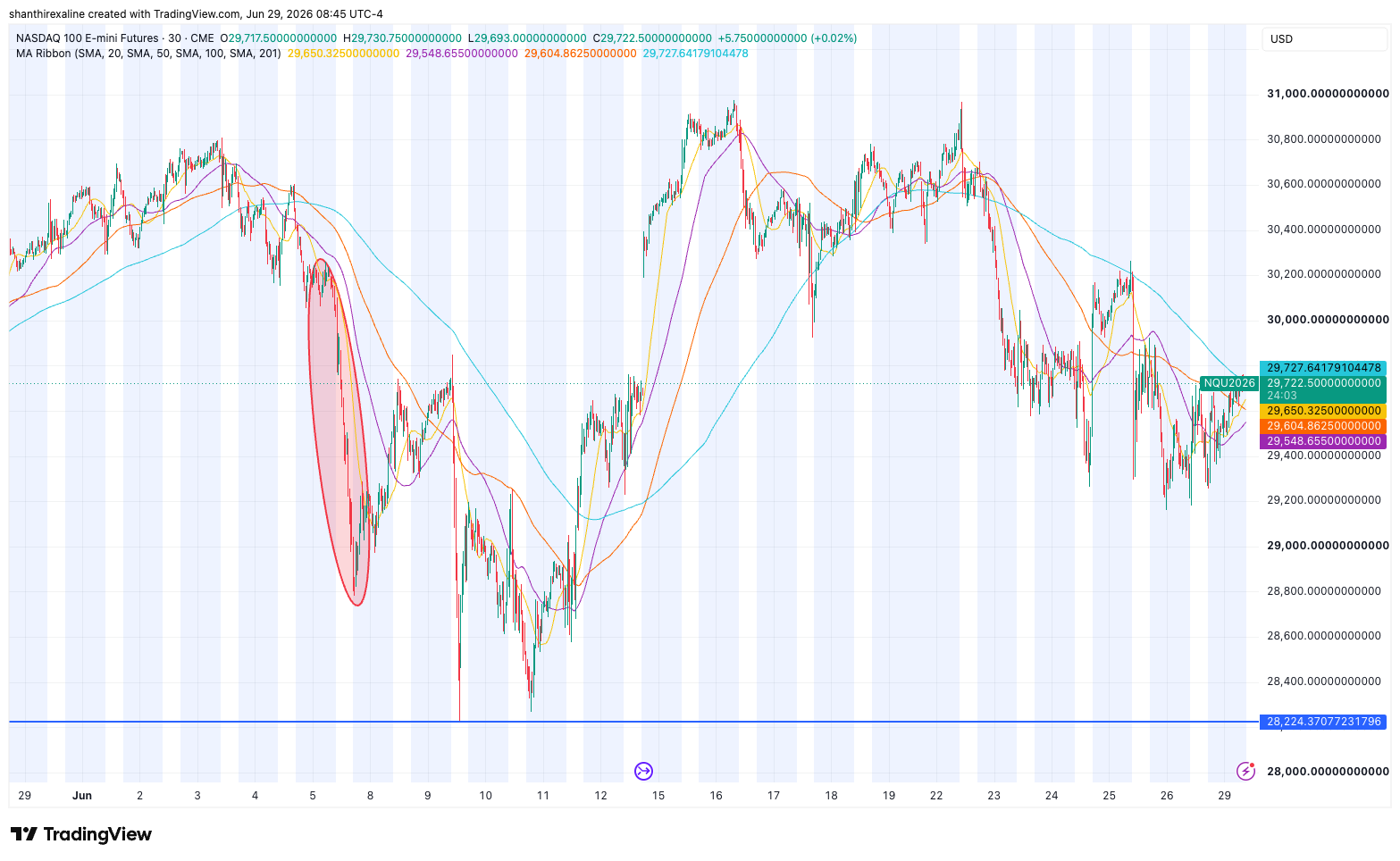The height and width of the screenshot is (861, 1400).
Task: Click the high value H29,730.75 in legend
Action: pyautogui.click(x=402, y=38)
